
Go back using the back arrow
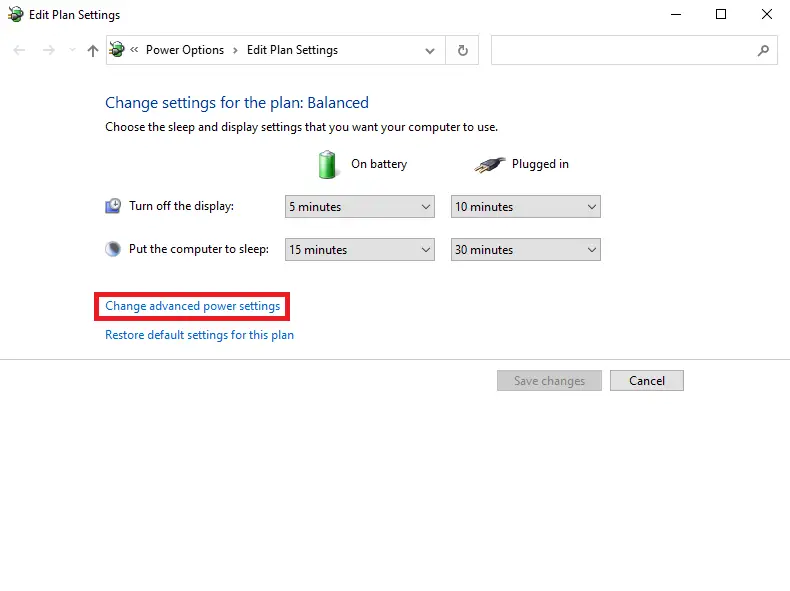[x=19, y=50]
